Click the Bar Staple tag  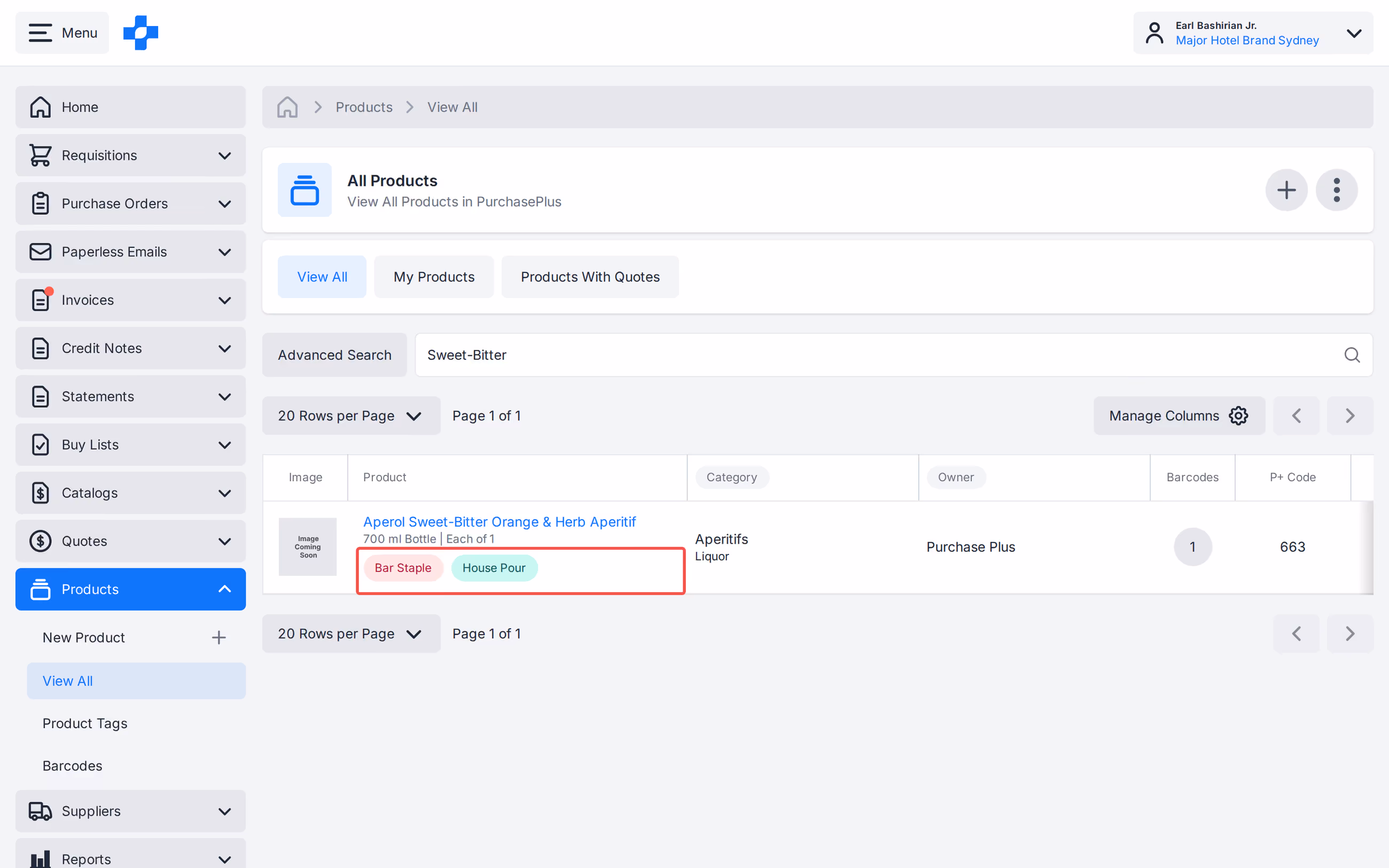pos(403,568)
